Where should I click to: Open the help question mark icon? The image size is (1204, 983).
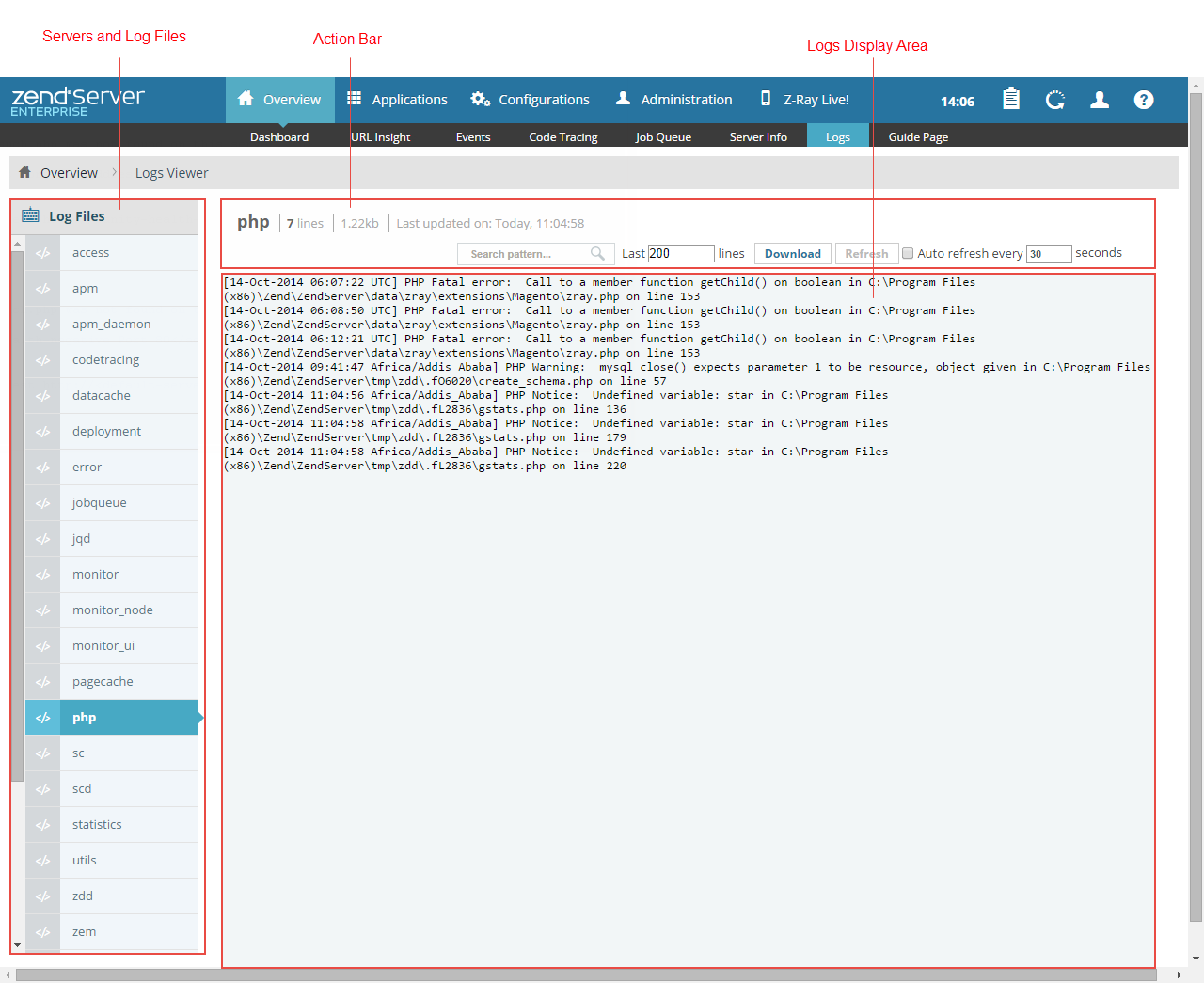pos(1143,100)
